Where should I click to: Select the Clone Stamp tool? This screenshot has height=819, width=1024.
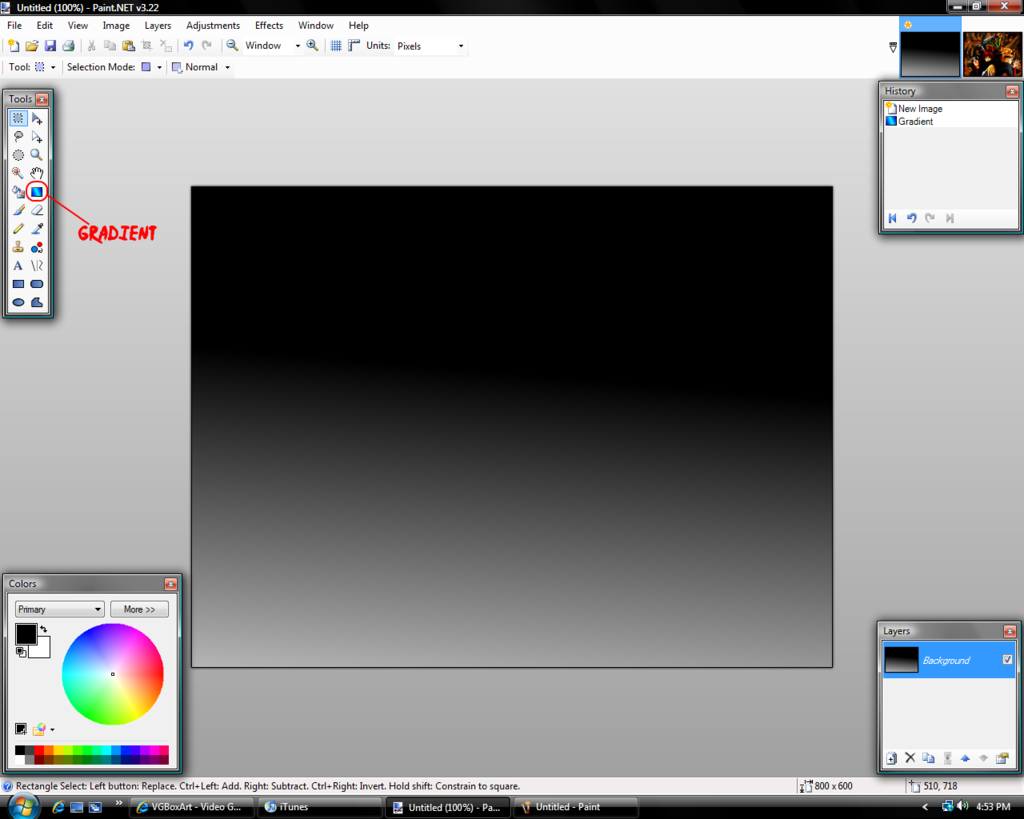[18, 247]
